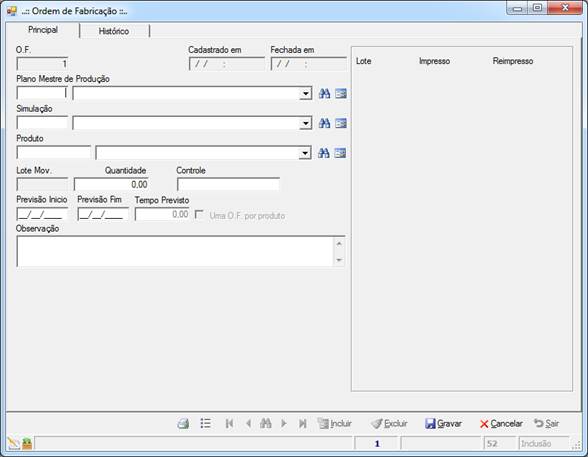Open Plano Mestre de Produção record card icon
This screenshot has height=457, width=588.
[340, 93]
